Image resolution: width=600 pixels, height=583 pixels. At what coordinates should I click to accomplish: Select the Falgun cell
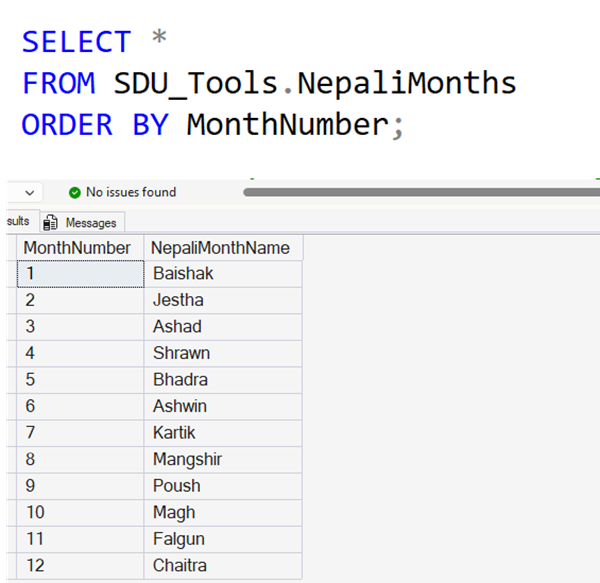tap(223, 539)
